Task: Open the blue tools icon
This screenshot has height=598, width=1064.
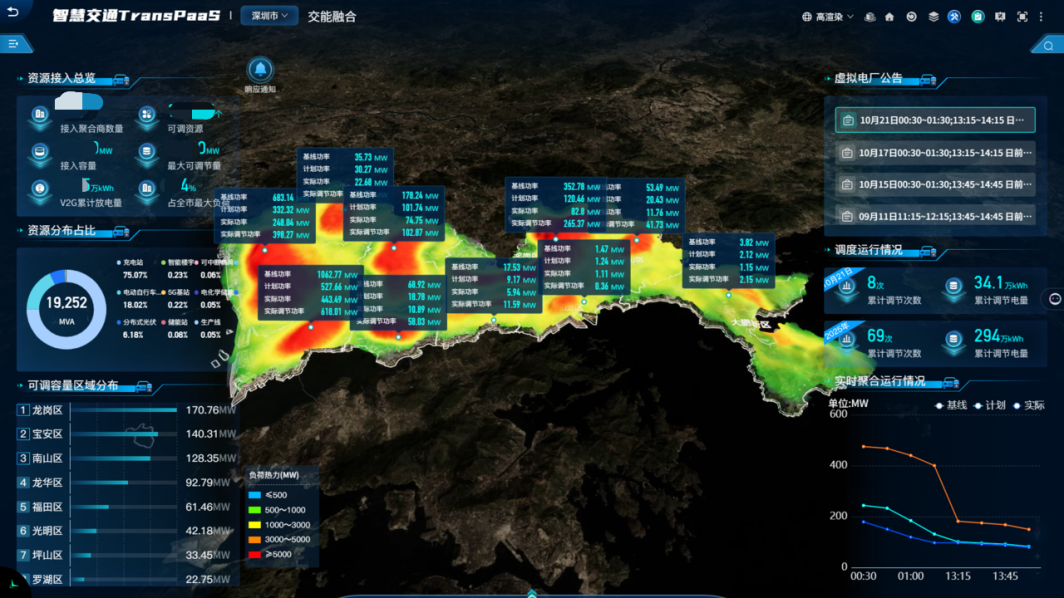Action: 954,17
